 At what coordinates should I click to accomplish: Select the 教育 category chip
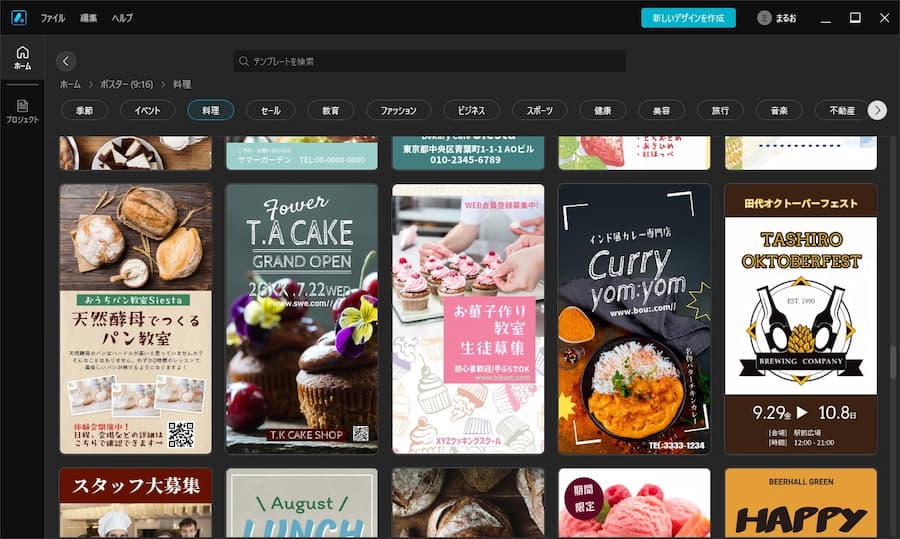pyautogui.click(x=331, y=110)
